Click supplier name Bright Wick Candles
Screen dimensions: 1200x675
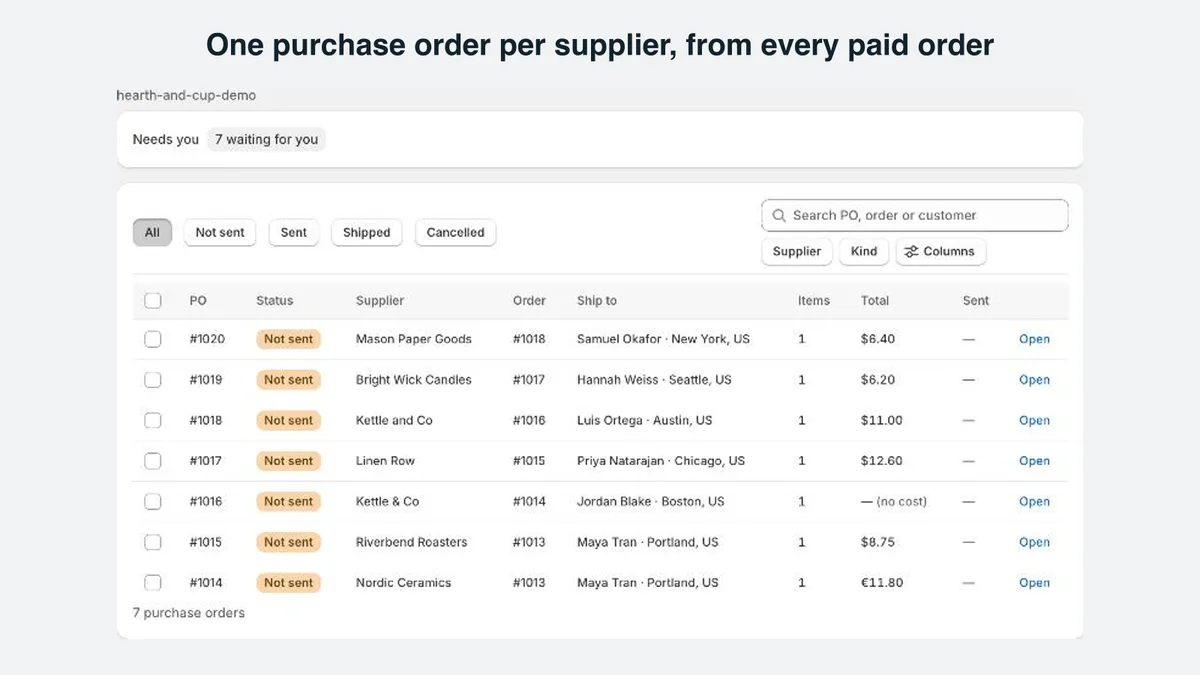click(x=414, y=380)
